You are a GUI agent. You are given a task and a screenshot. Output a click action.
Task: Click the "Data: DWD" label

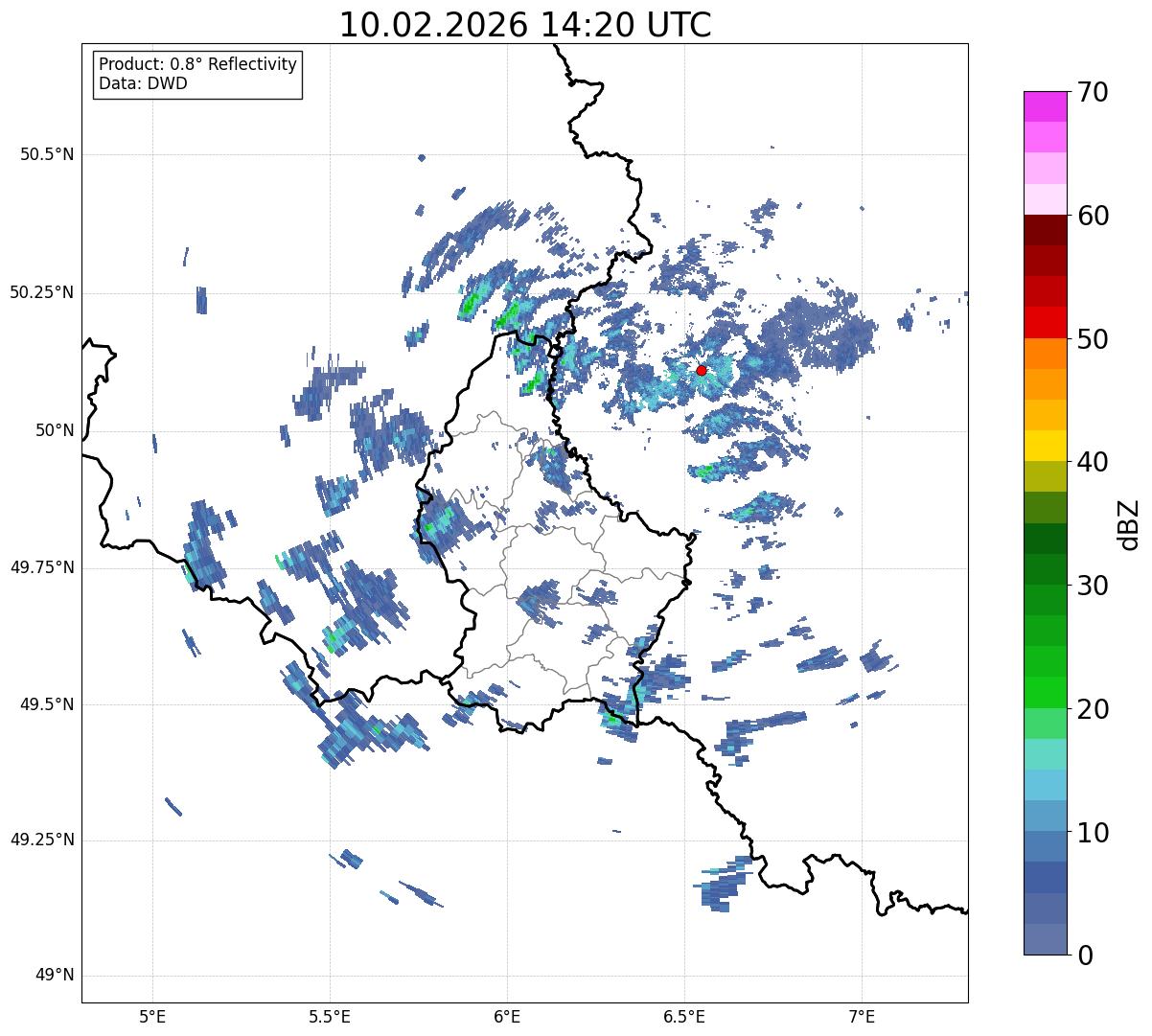[x=143, y=83]
